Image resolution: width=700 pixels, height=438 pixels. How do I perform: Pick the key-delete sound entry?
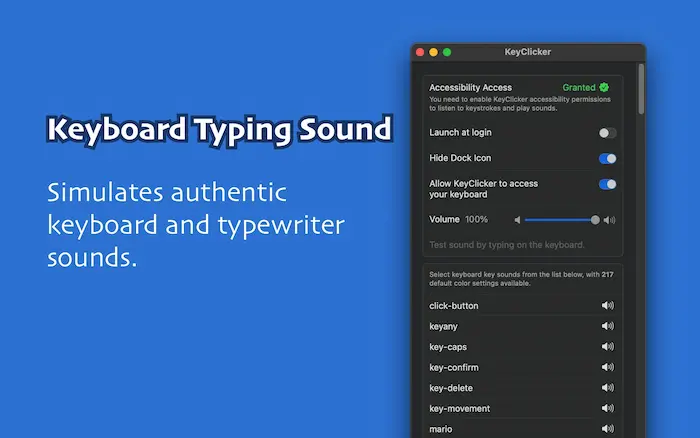[451, 388]
